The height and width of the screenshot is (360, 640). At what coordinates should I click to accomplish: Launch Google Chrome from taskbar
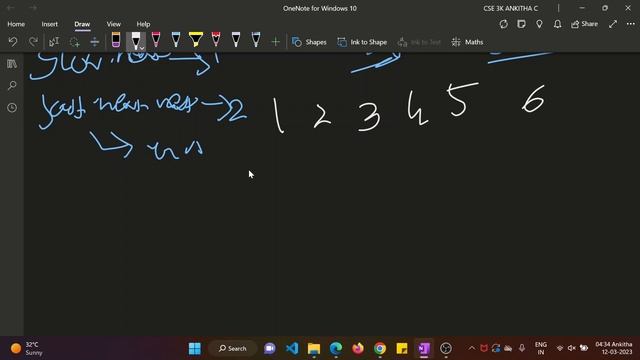[x=380, y=348]
